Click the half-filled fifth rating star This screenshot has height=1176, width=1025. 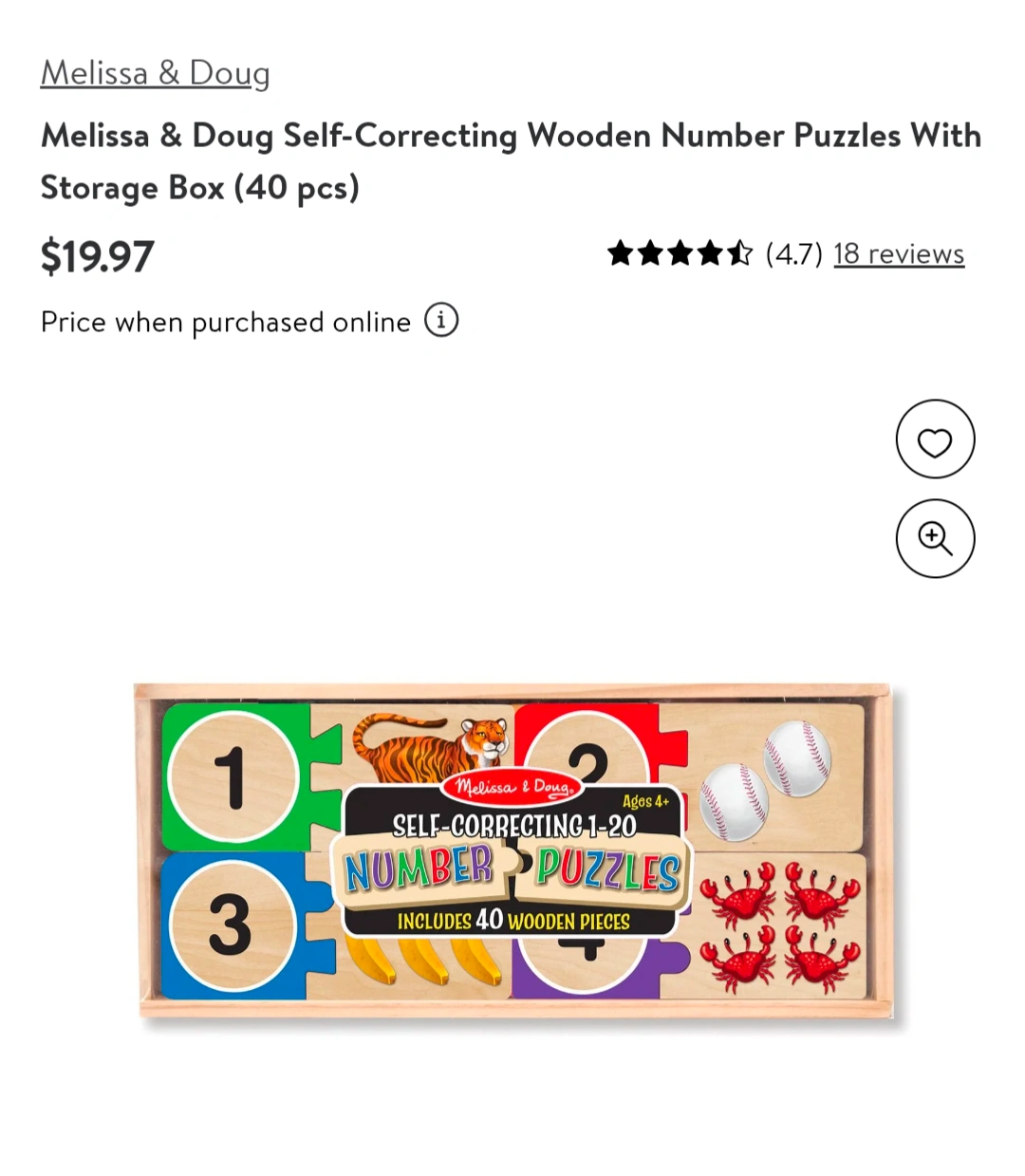(x=739, y=253)
